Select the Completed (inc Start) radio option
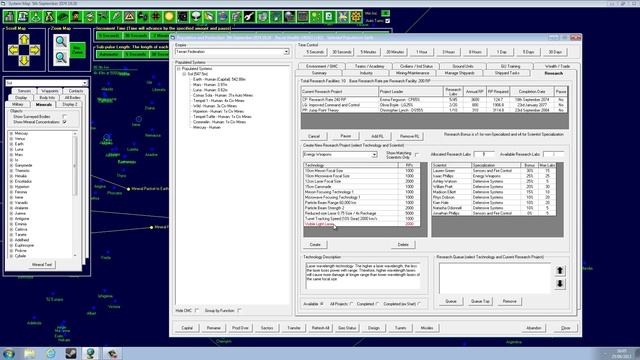The image size is (640, 360). [419, 304]
